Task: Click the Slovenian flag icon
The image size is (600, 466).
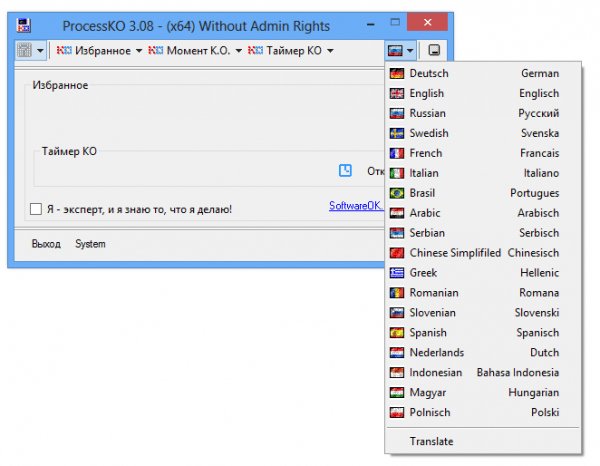Action: (x=397, y=313)
